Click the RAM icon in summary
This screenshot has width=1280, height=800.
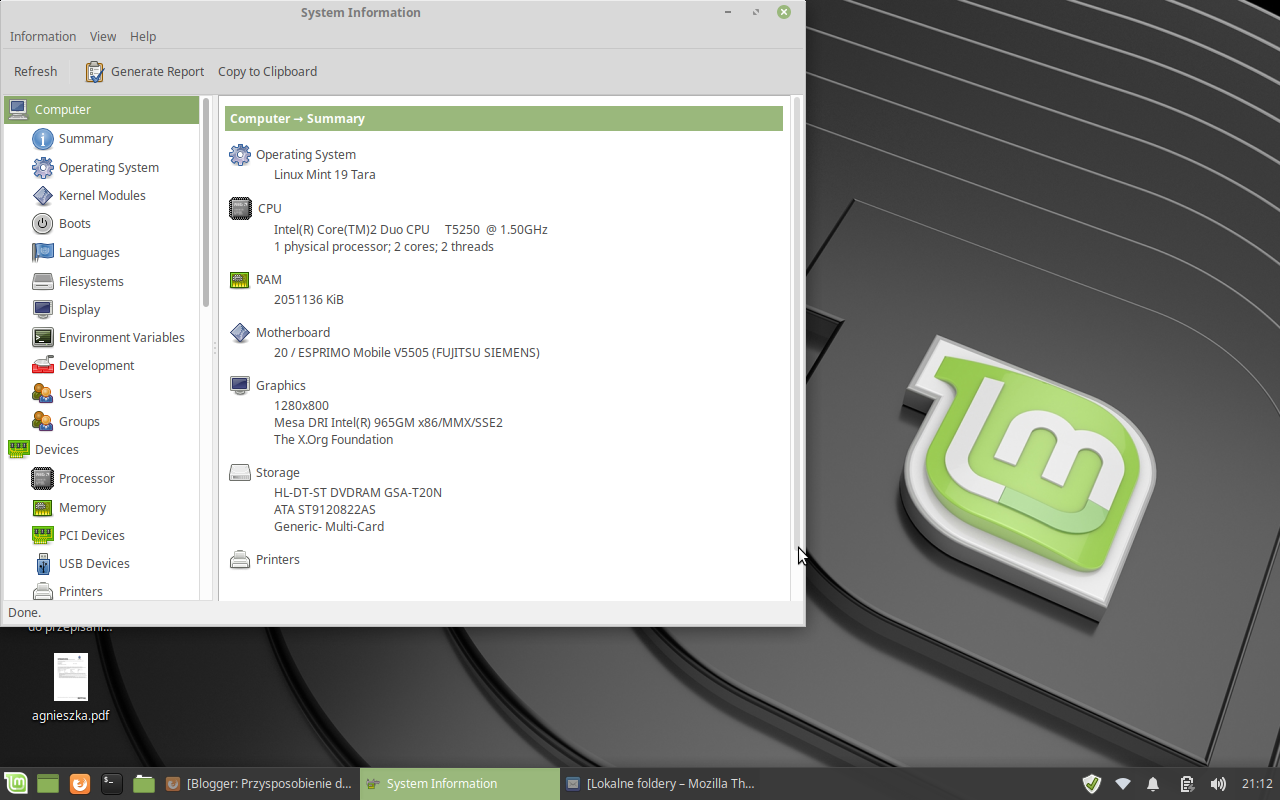click(x=239, y=280)
